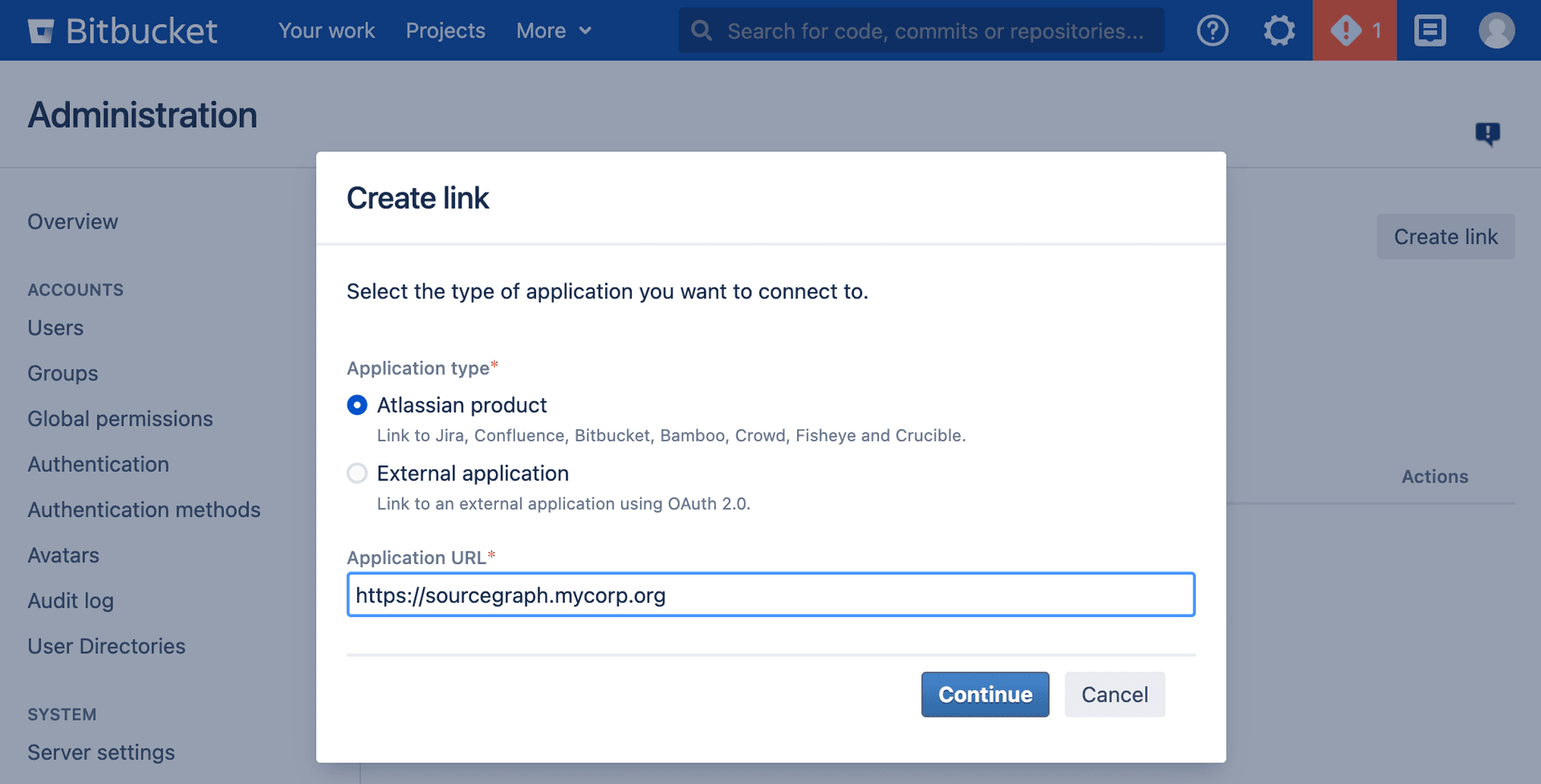
Task: Open Avatars in admin sidebar
Action: (x=63, y=555)
